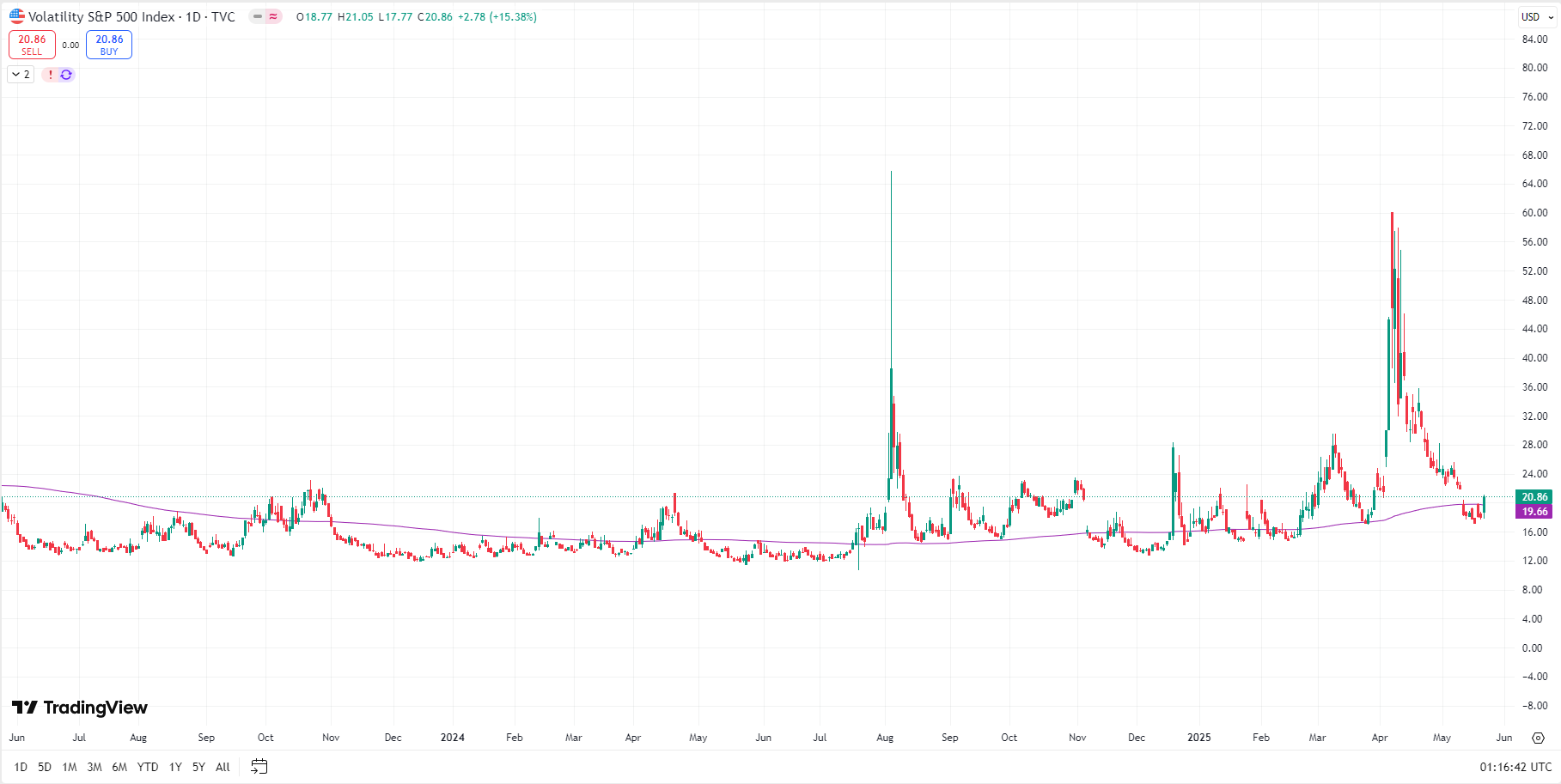Click the green 20.86 price label
Screen dimensions: 1561x784
1534,496
